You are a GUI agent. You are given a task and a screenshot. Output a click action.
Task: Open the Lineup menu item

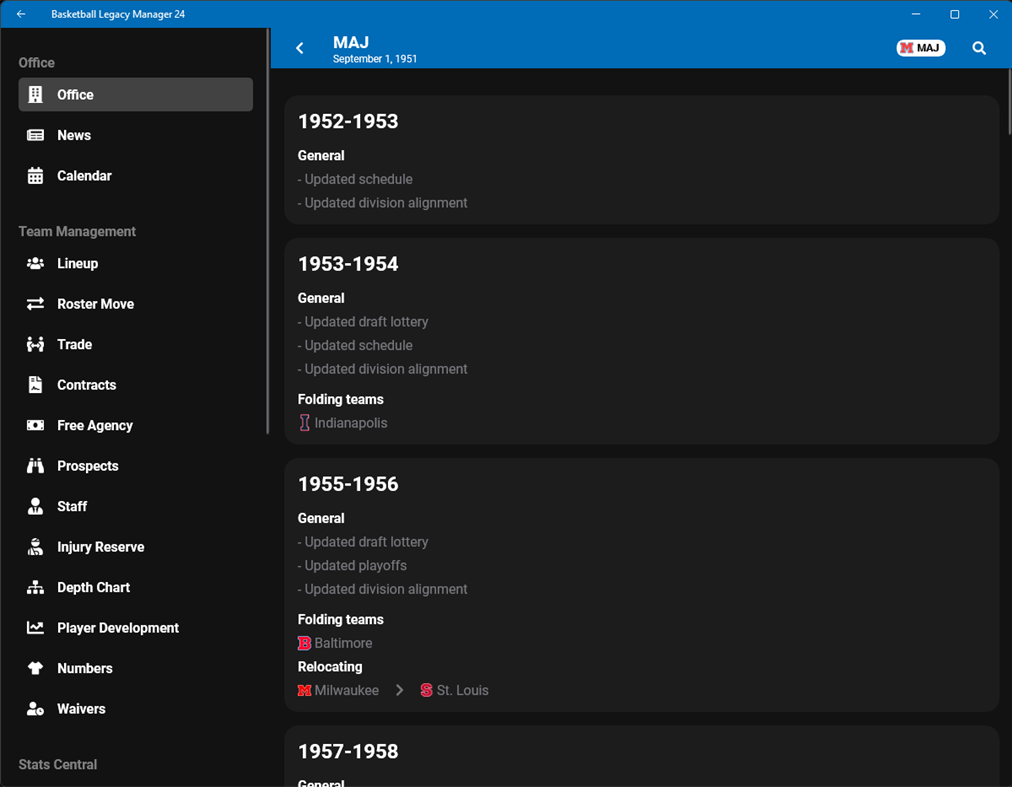click(x=136, y=263)
